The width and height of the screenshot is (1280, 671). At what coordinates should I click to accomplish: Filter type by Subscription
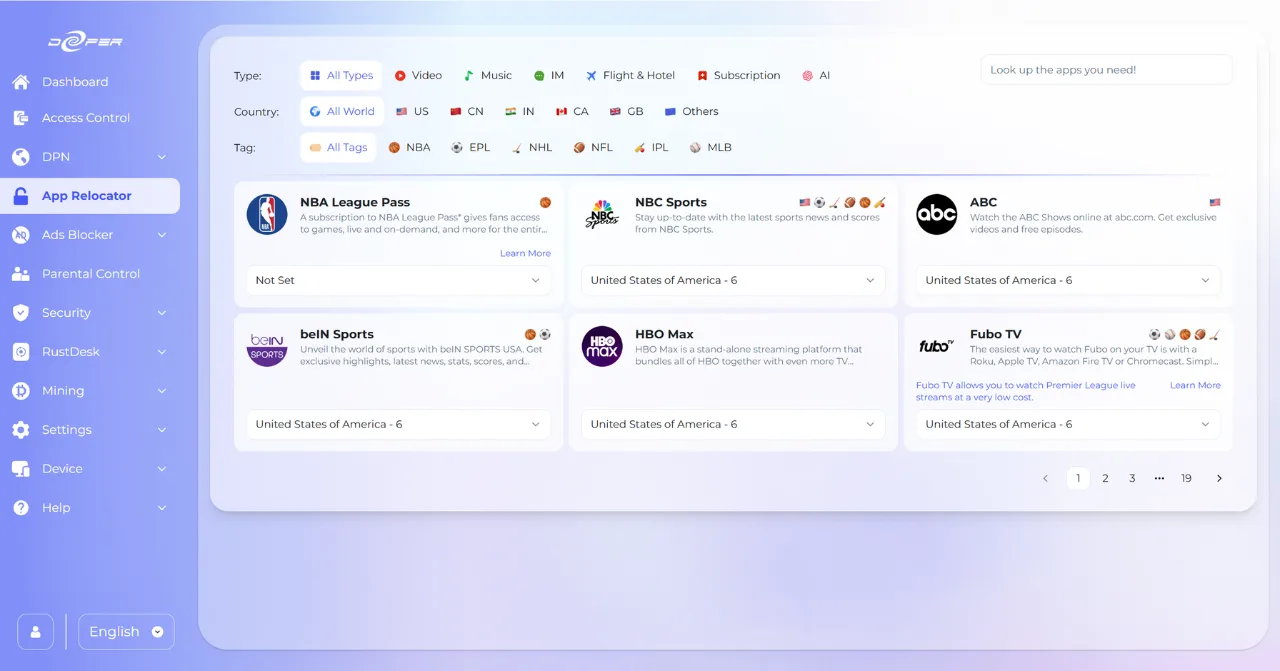coord(739,75)
